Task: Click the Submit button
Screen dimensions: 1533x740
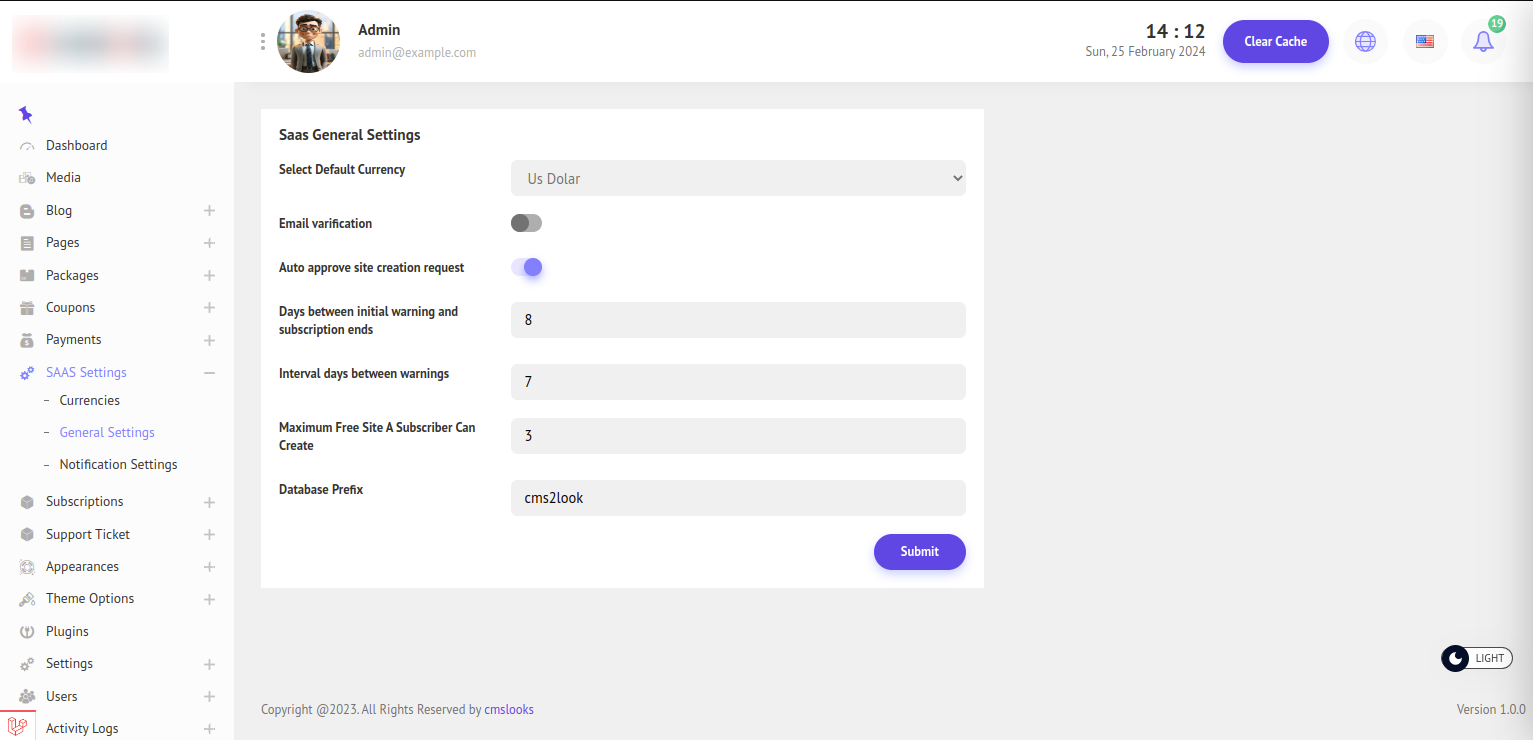Action: pos(919,552)
